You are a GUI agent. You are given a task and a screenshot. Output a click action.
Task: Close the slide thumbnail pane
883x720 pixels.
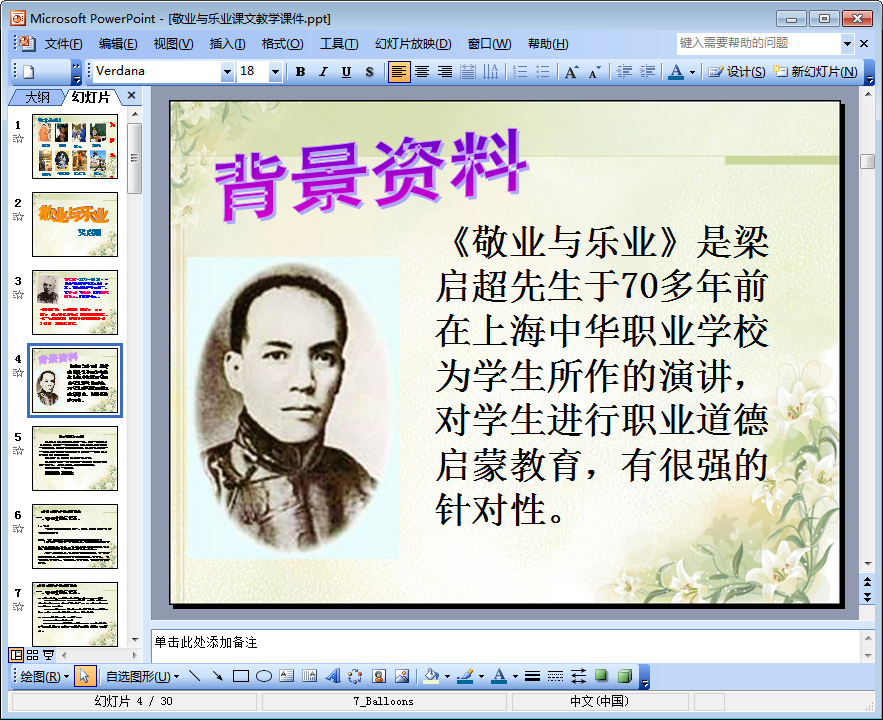(x=132, y=96)
